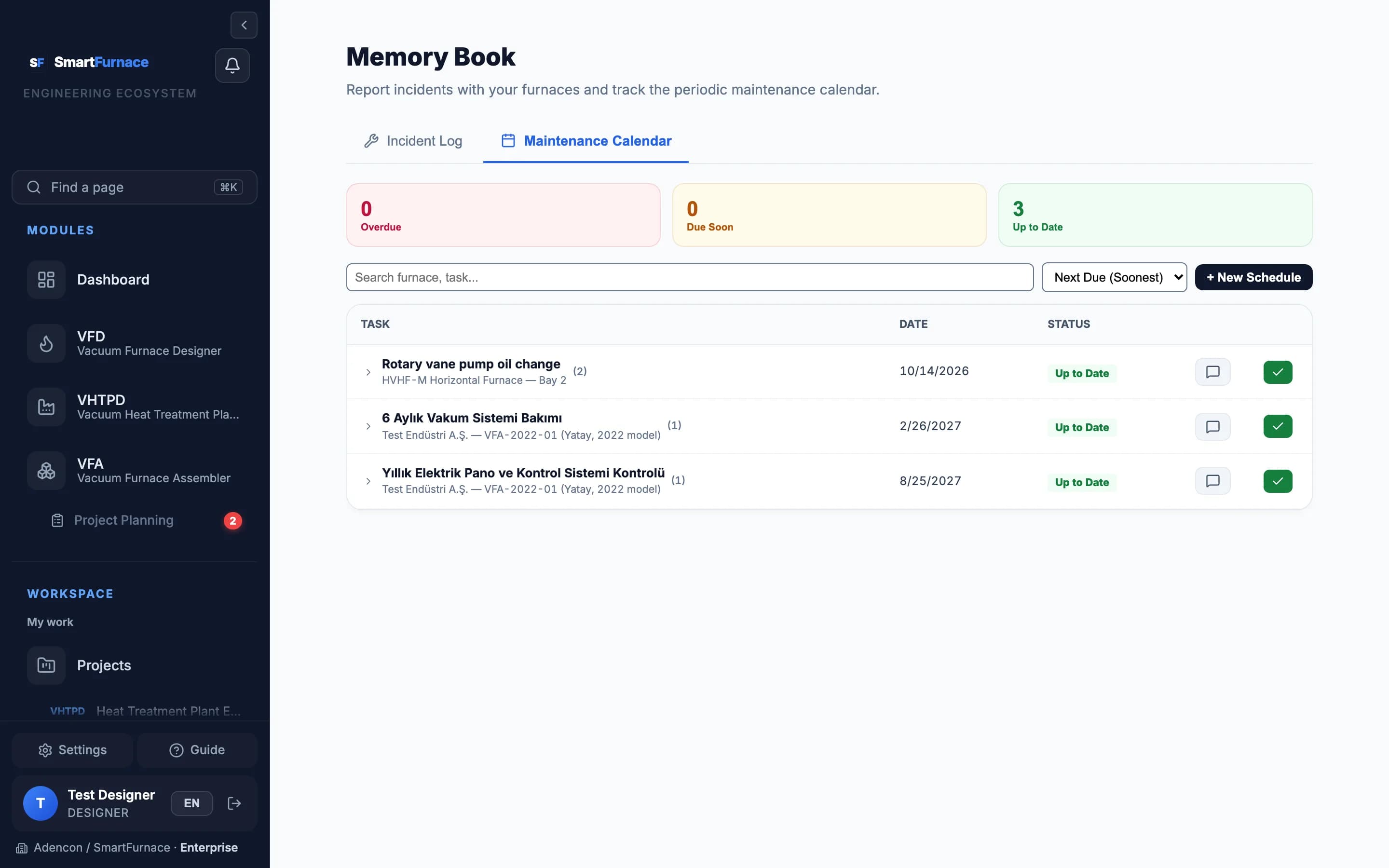Open VHTPD Vacuum Heat Treatment module

[134, 407]
